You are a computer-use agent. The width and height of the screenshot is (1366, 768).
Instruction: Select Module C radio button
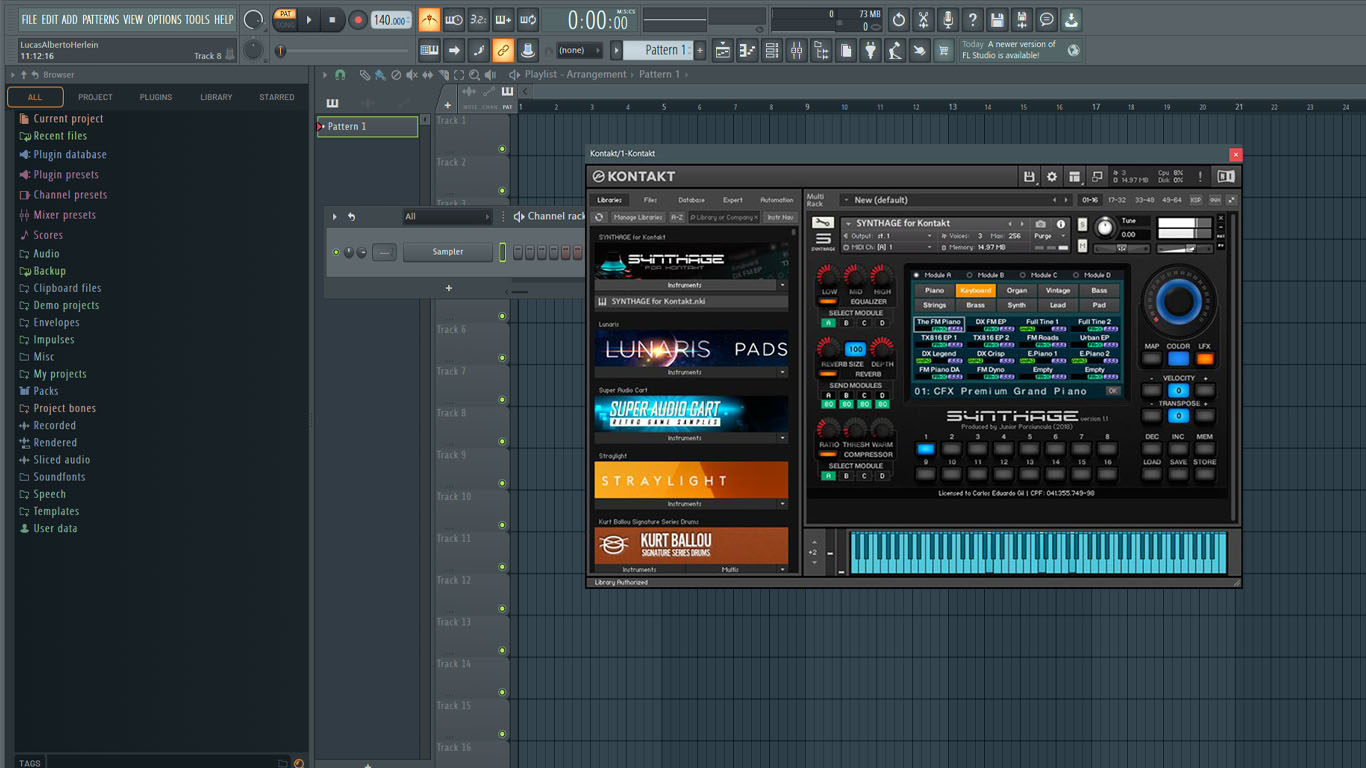coord(1022,275)
